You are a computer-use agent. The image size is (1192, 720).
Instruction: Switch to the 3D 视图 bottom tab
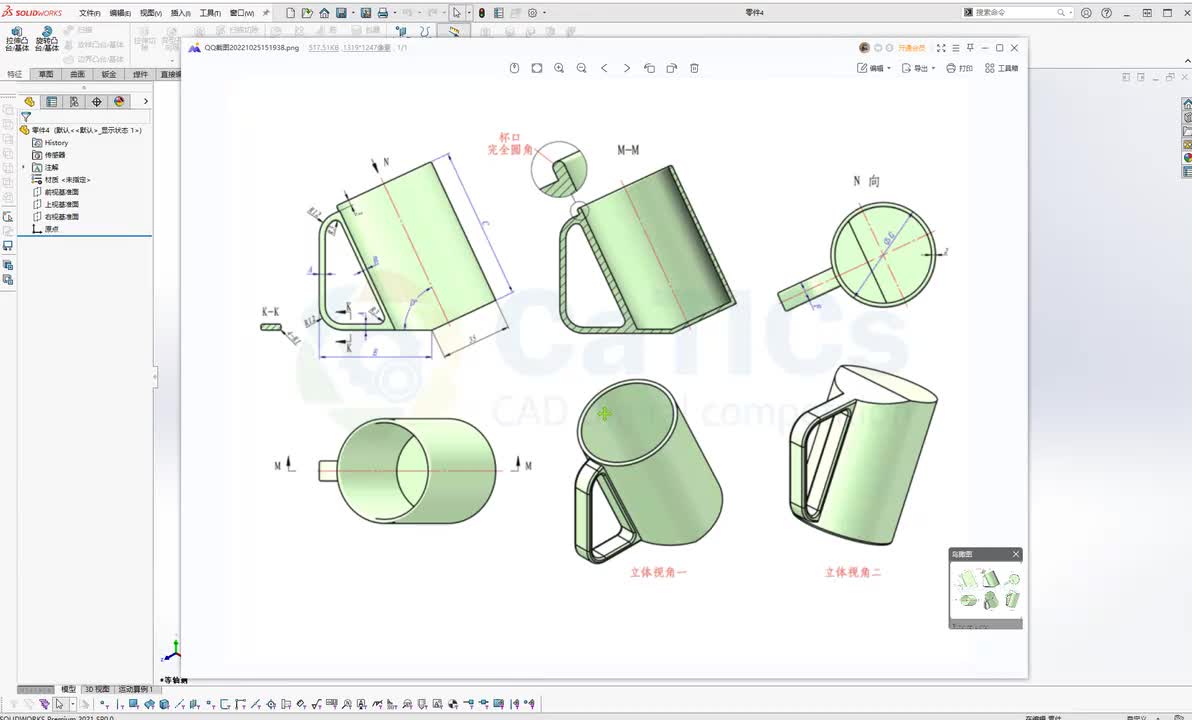pos(97,690)
